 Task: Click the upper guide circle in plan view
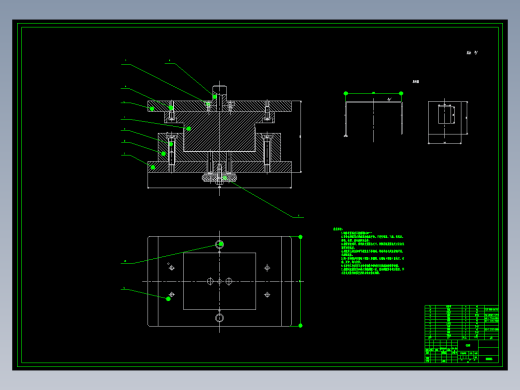[x=219, y=244]
